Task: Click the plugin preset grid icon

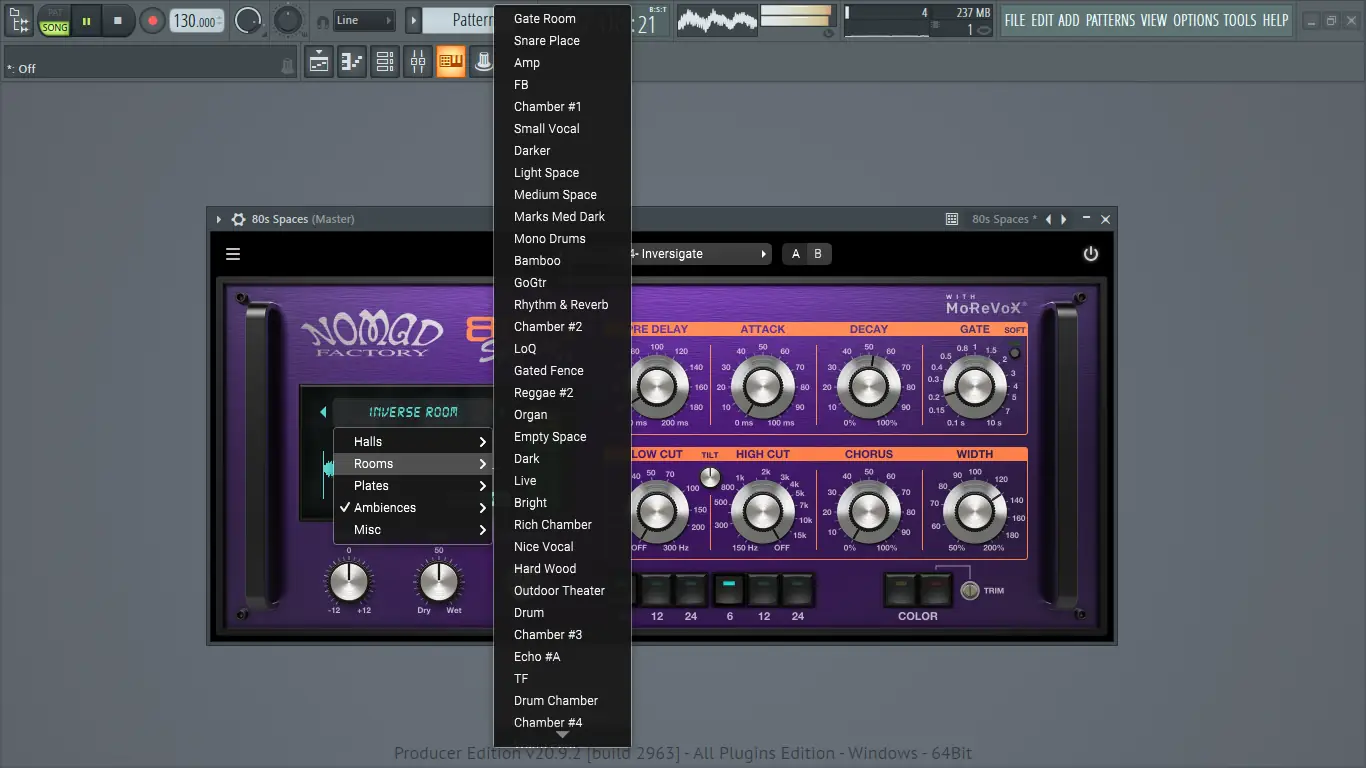Action: 952,219
